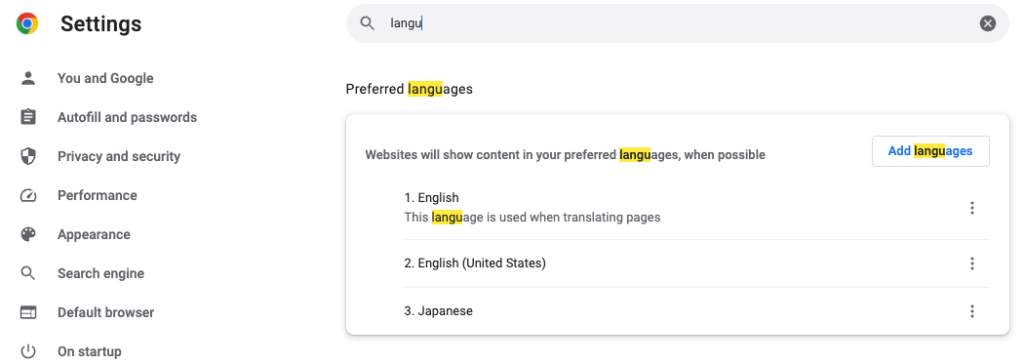
Task: Click inside the settings search field
Action: 677,24
